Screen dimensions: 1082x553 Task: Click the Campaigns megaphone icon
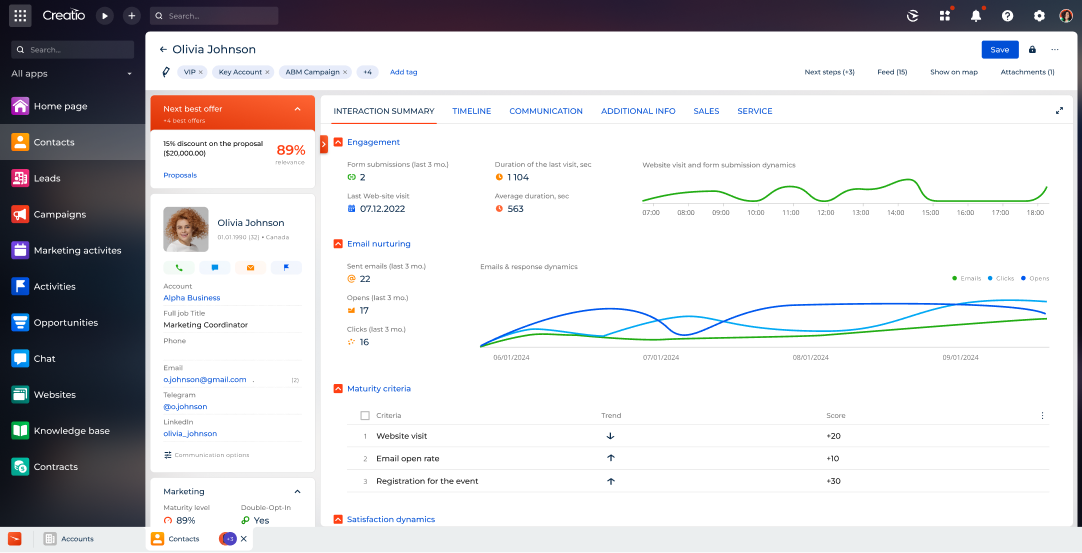pyautogui.click(x=20, y=214)
